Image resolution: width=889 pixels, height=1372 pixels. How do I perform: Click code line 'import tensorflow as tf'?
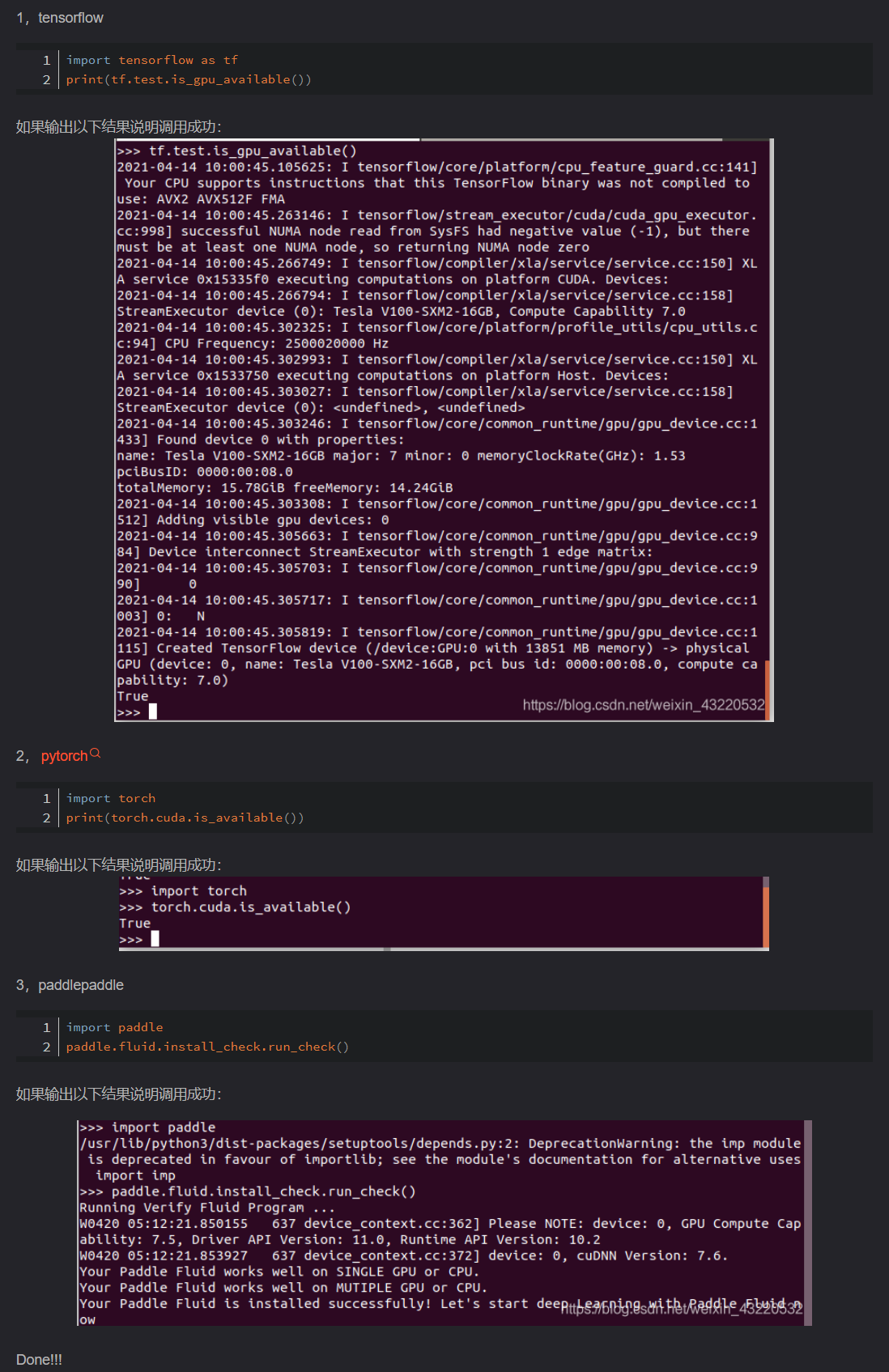point(152,60)
